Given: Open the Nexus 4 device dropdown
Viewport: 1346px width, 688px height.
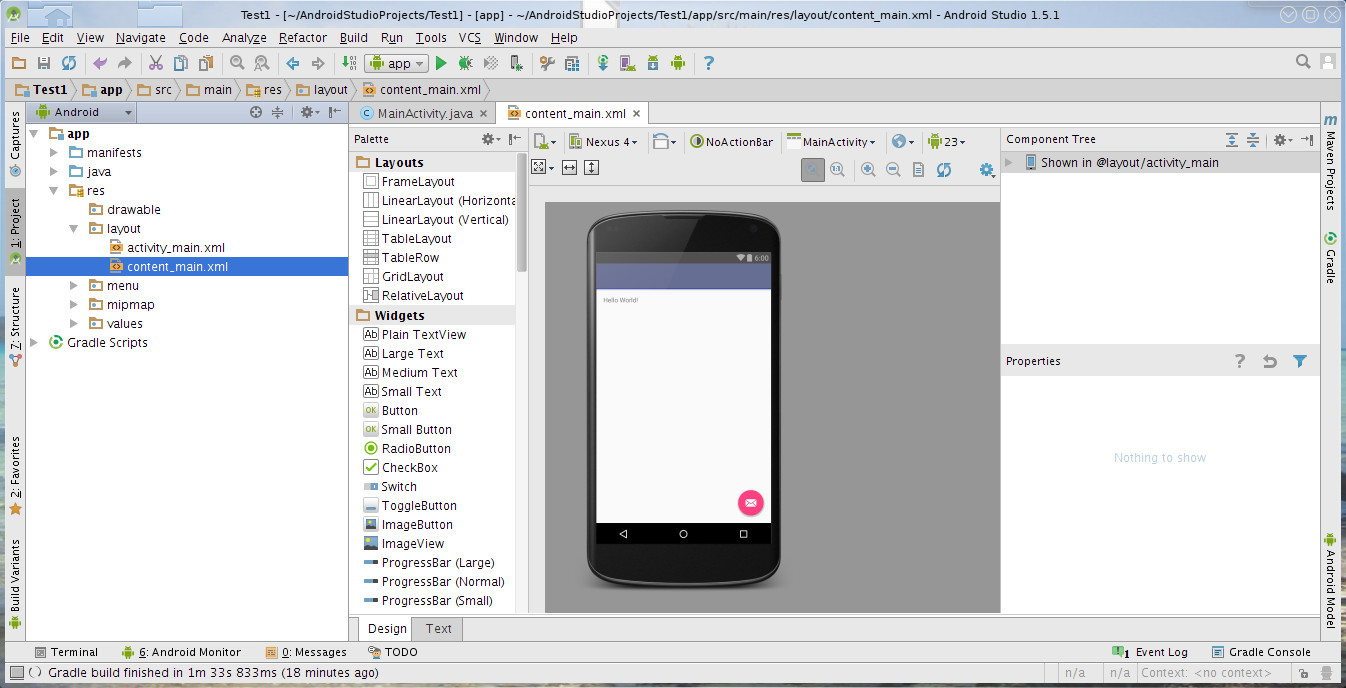Looking at the screenshot, I should click(x=603, y=142).
